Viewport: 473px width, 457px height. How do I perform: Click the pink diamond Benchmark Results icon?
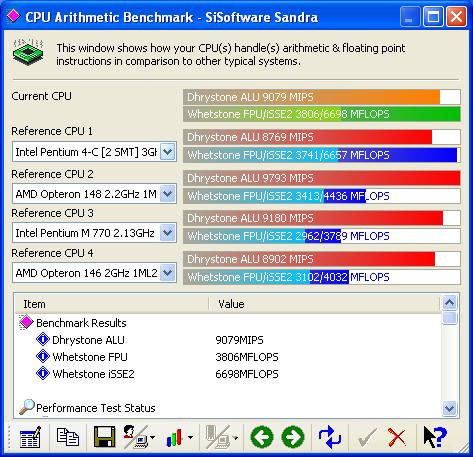click(x=26, y=322)
